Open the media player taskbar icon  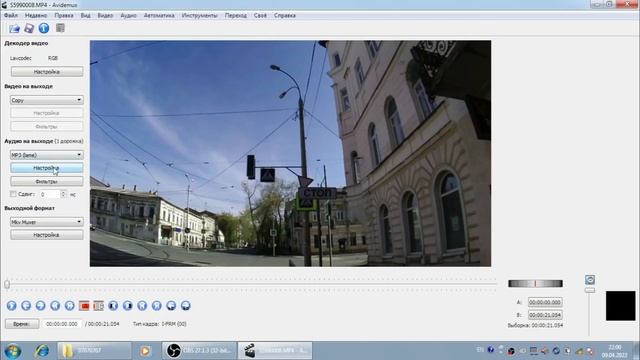point(145,351)
